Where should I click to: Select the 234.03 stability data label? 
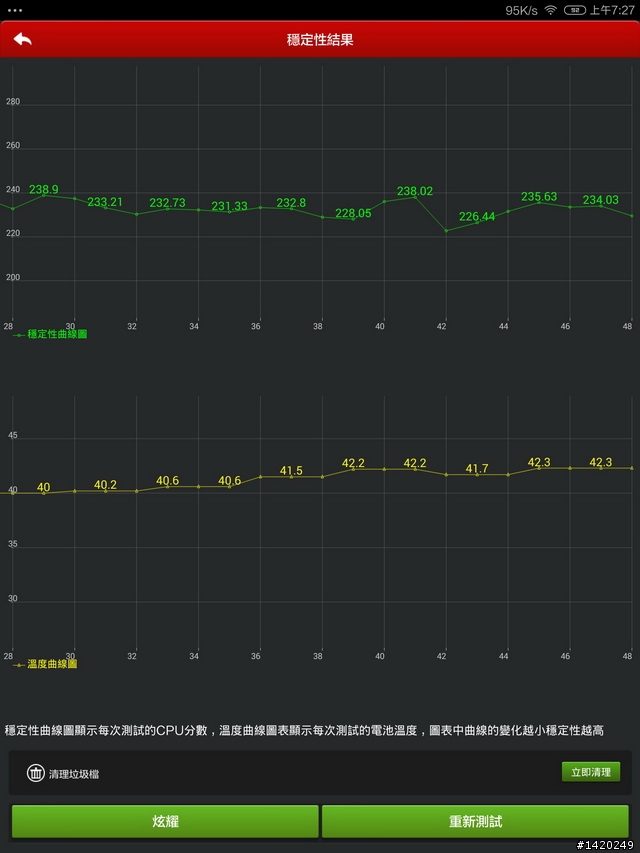[x=601, y=200]
